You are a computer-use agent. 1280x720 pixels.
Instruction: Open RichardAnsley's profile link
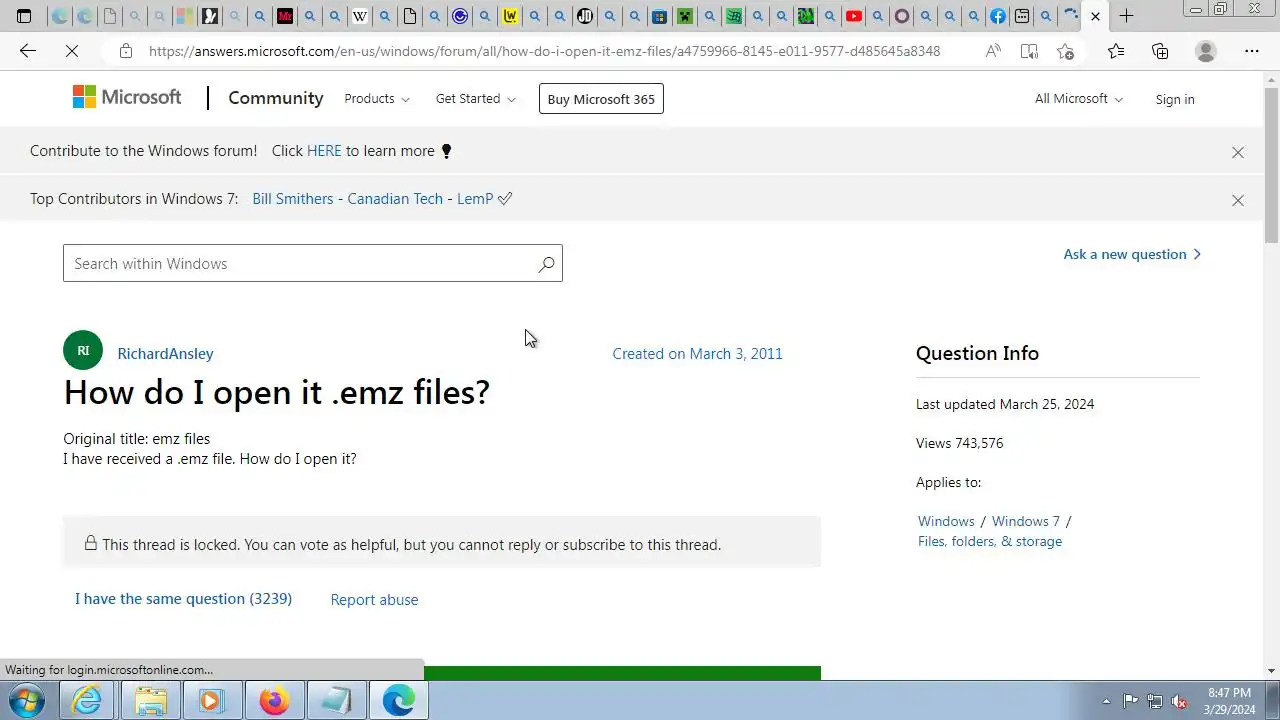(x=165, y=354)
